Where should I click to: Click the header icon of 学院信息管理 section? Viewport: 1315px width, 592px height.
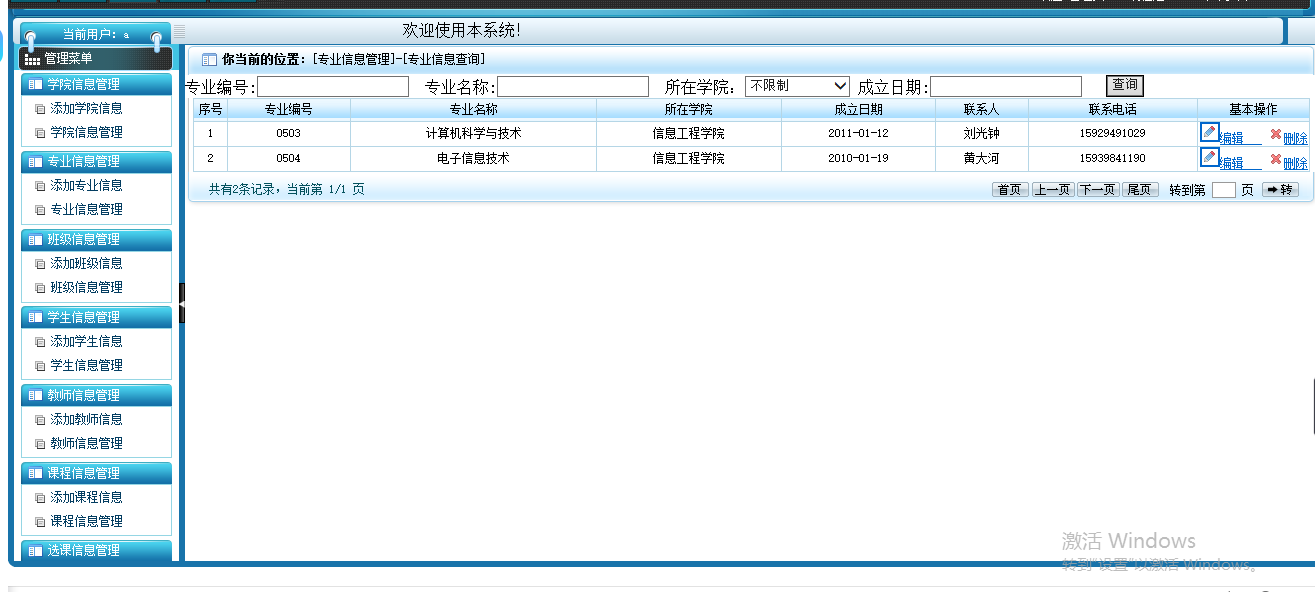pos(36,85)
